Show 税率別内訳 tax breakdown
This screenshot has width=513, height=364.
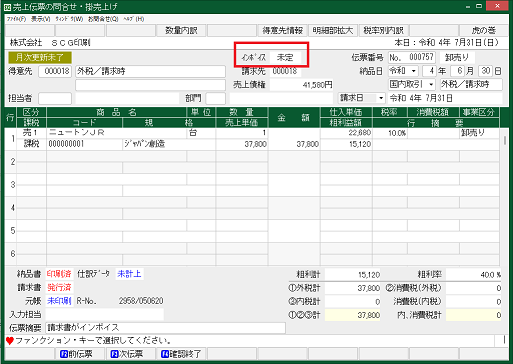(x=383, y=31)
